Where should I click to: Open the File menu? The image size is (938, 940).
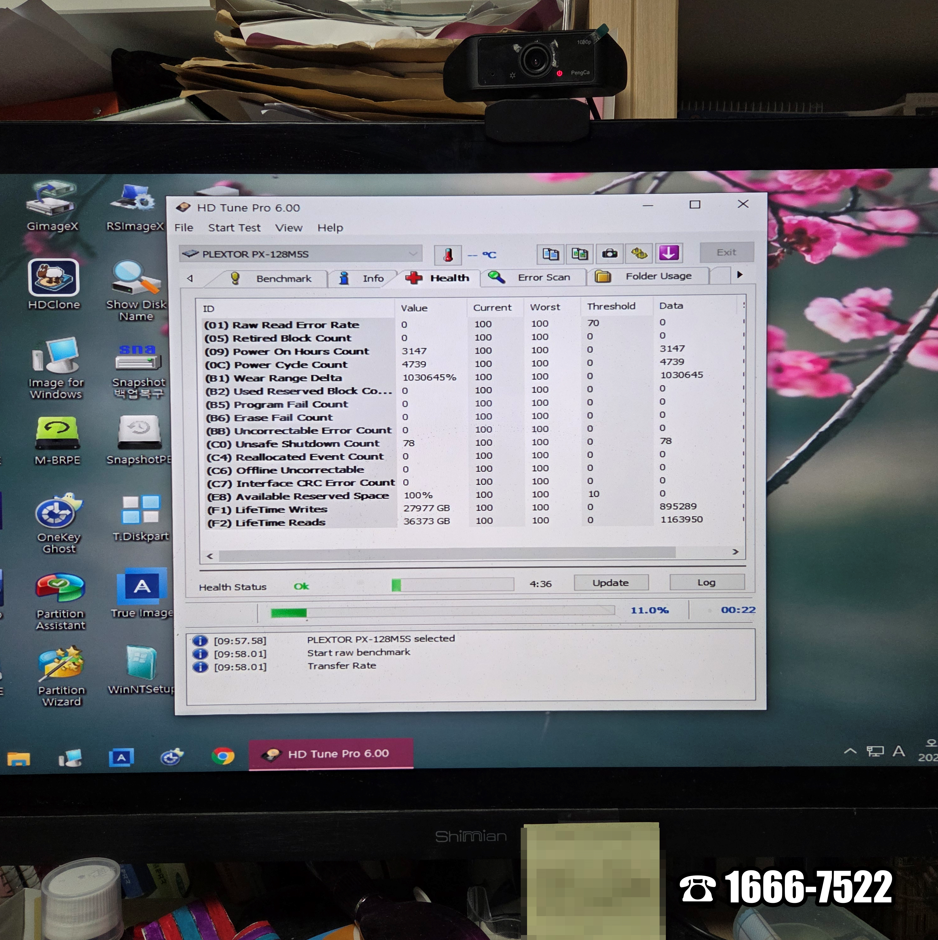pyautogui.click(x=183, y=228)
